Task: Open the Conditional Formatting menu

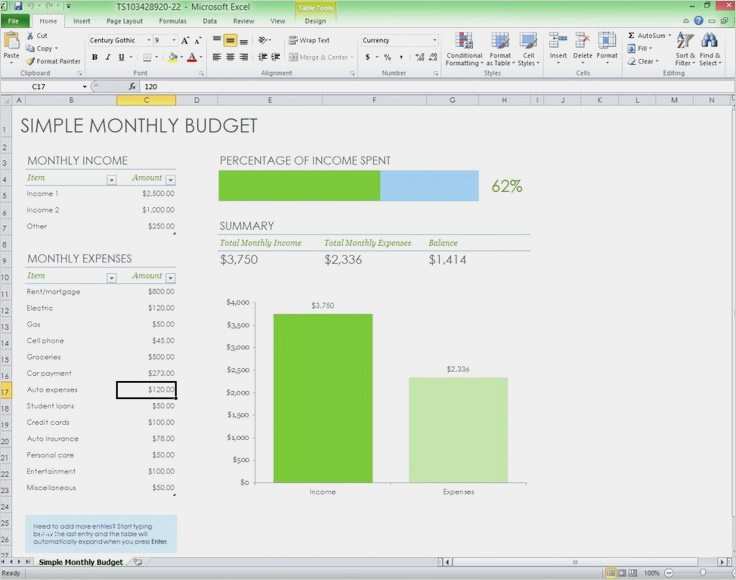Action: (464, 49)
